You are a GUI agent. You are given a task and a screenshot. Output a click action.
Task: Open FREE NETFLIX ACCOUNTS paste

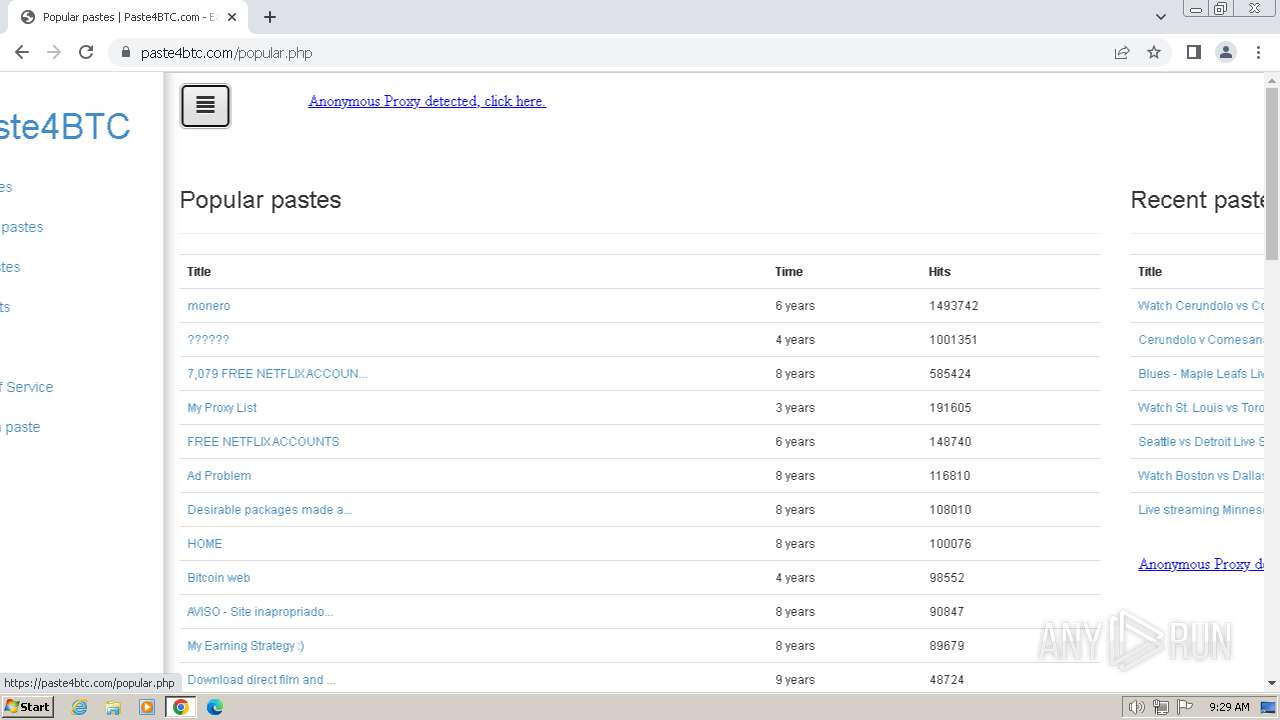tap(263, 442)
